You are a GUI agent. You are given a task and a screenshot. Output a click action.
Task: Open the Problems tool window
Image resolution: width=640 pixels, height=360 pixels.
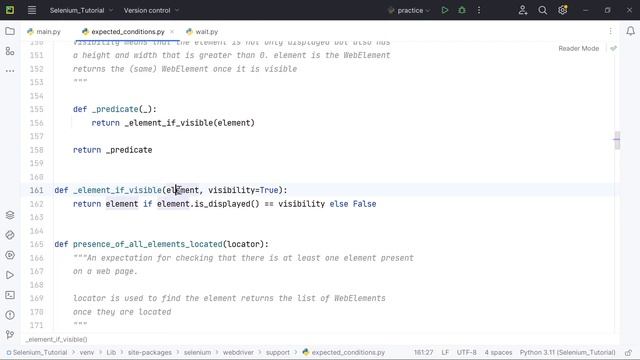click(x=10, y=315)
